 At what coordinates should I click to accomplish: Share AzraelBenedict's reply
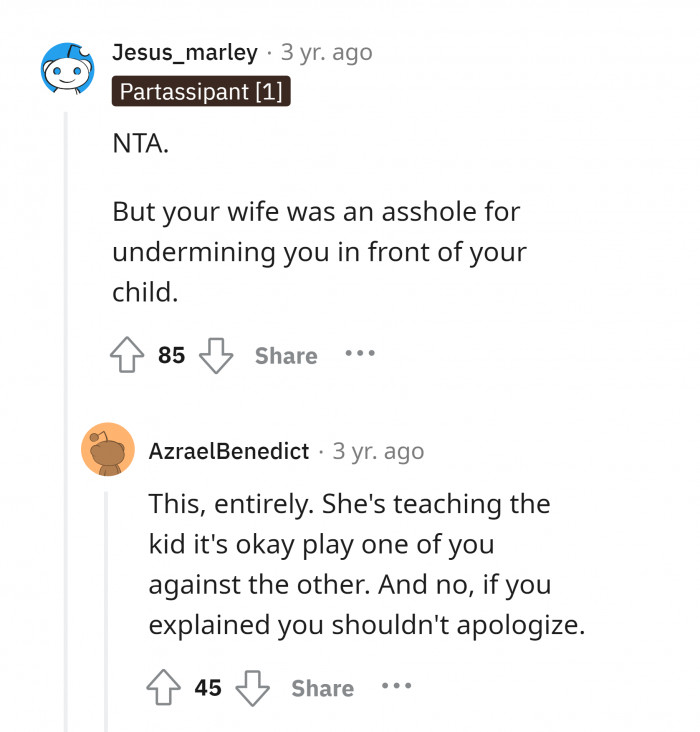tap(322, 688)
